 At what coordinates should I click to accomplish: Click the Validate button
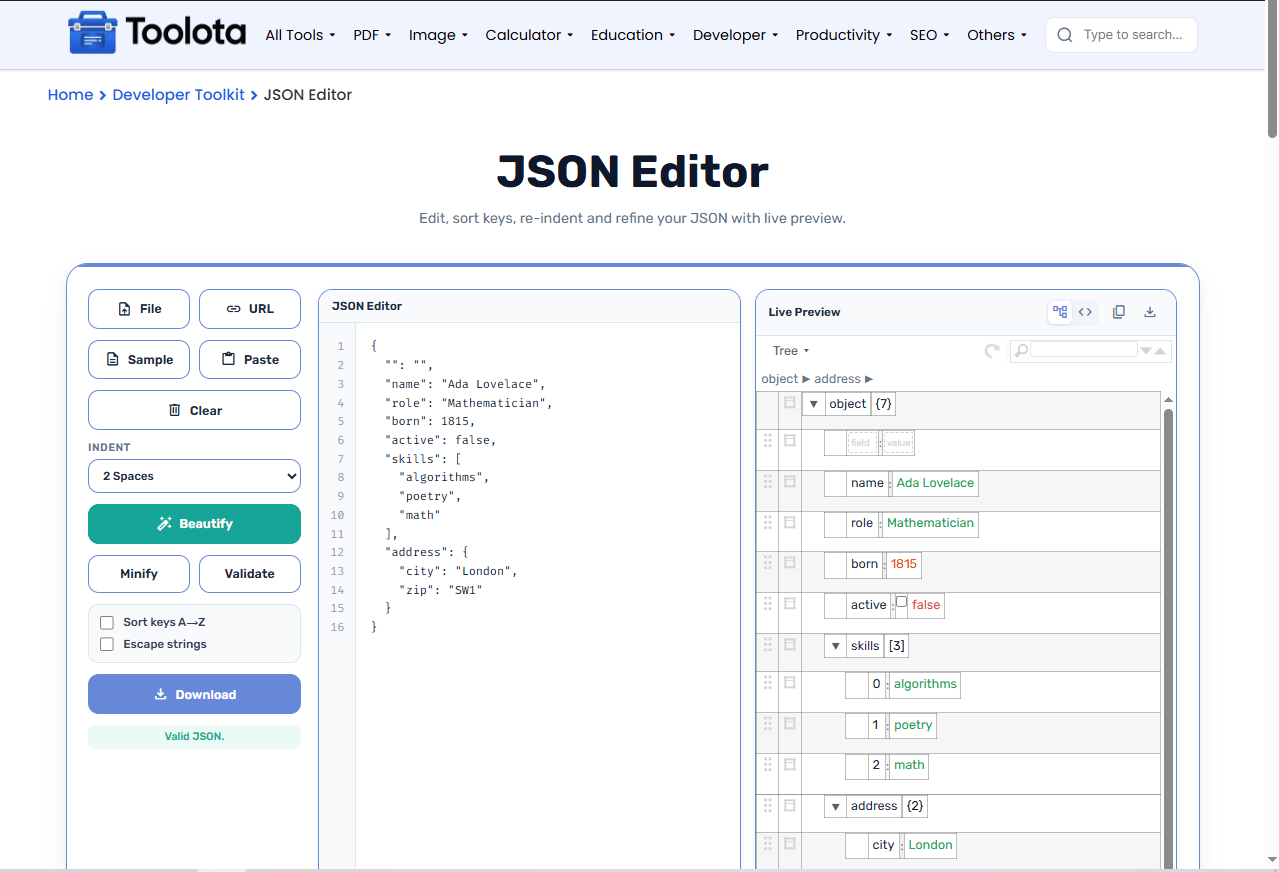point(250,574)
